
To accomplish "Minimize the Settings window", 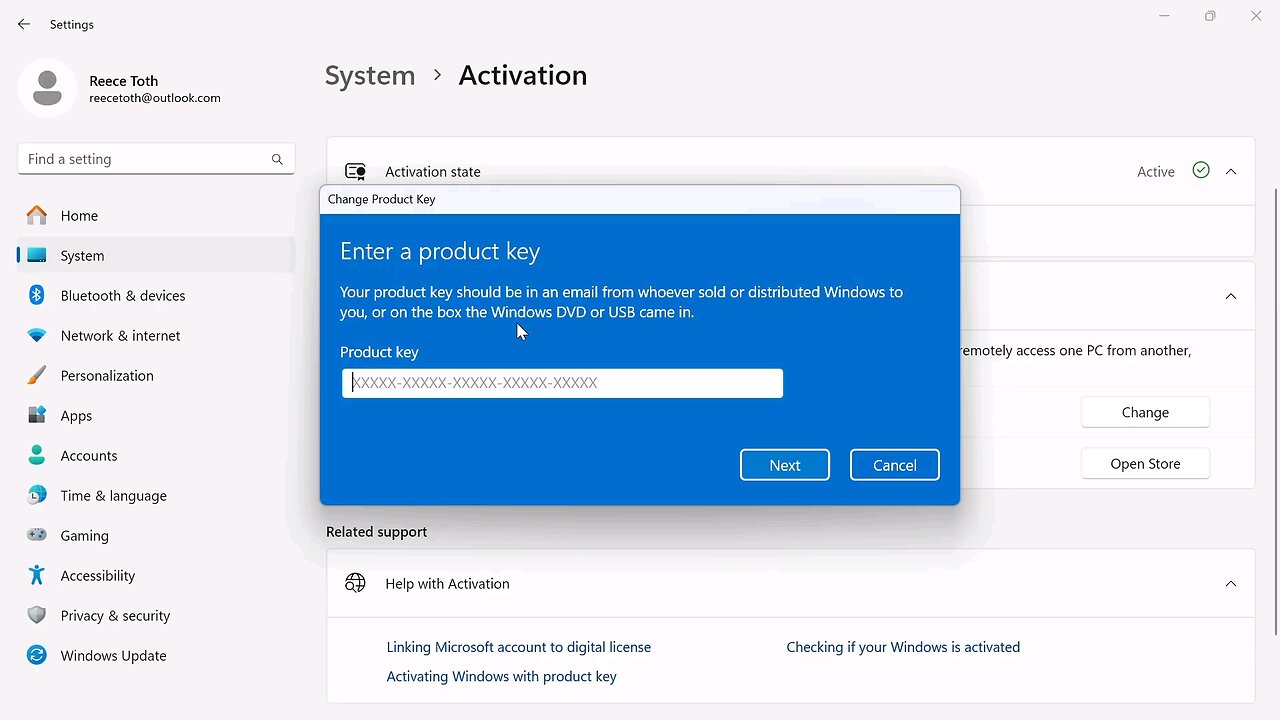I will click(x=1164, y=16).
